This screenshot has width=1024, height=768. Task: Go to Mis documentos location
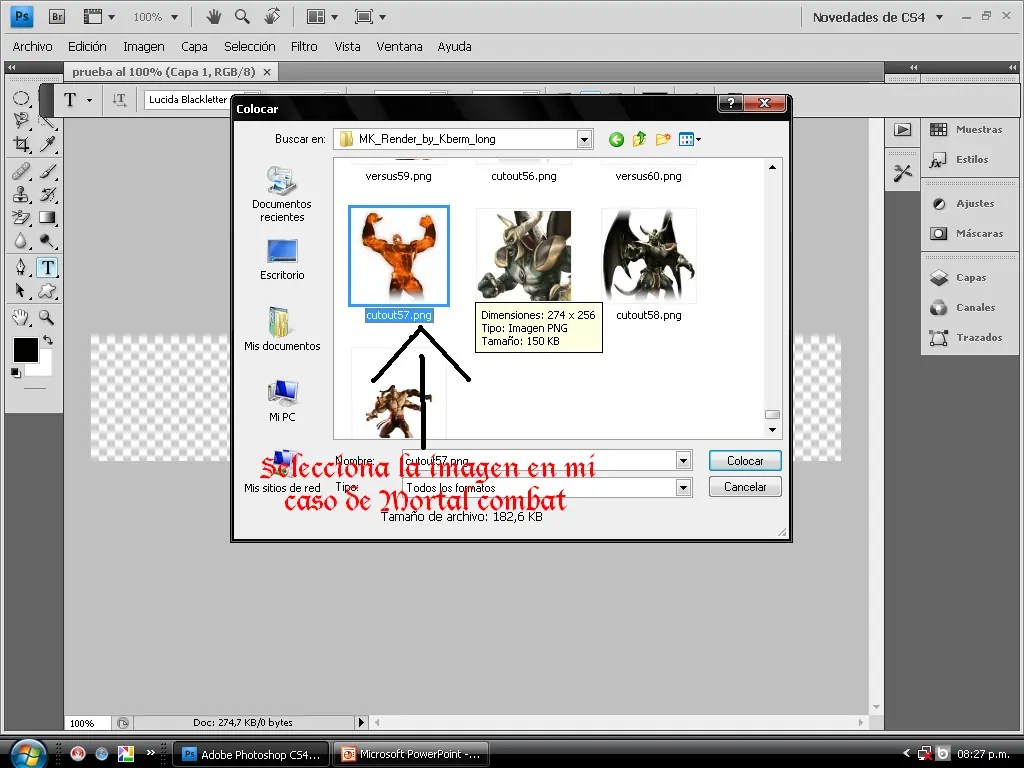click(282, 329)
